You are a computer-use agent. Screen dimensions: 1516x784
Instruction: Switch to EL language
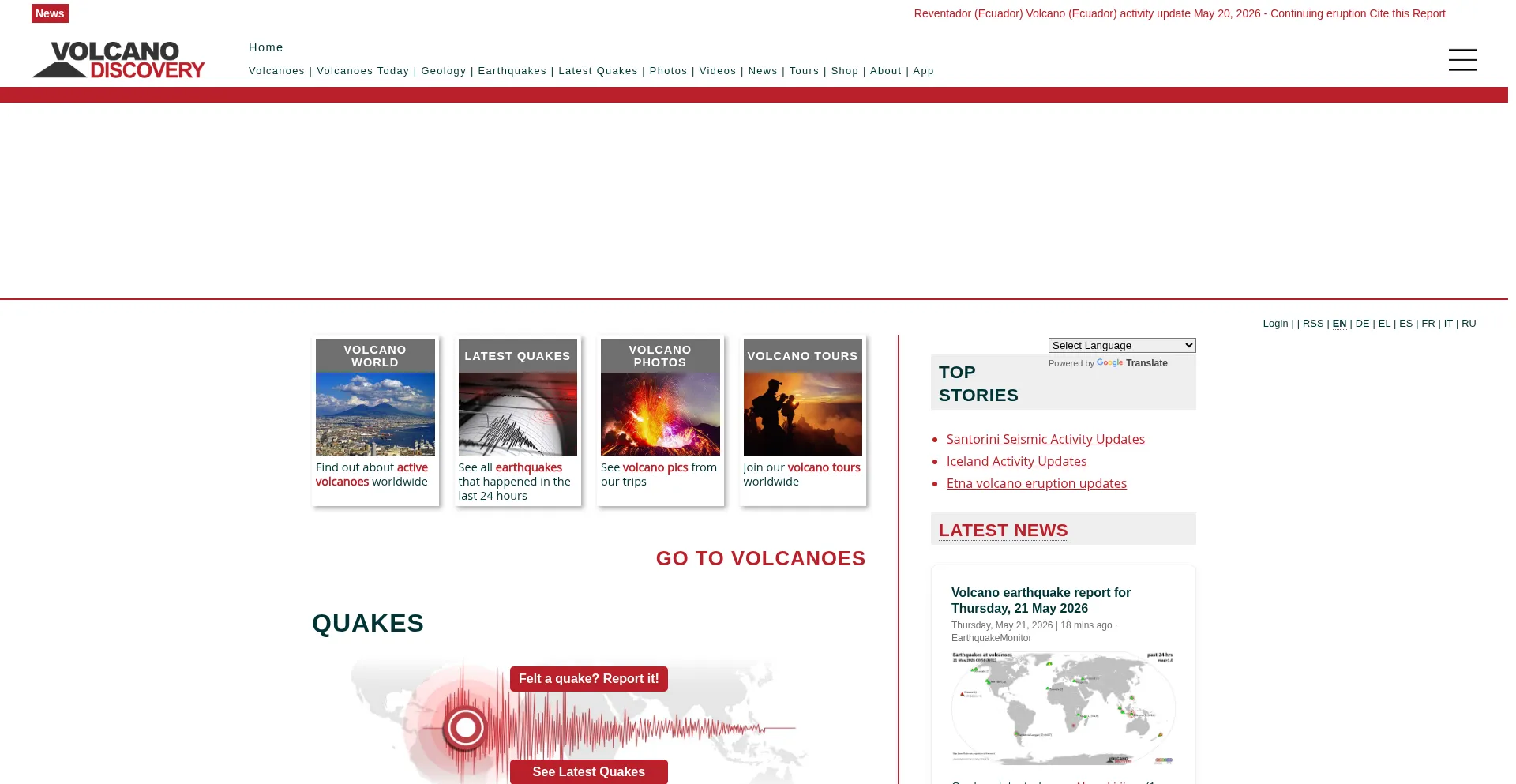click(1384, 324)
